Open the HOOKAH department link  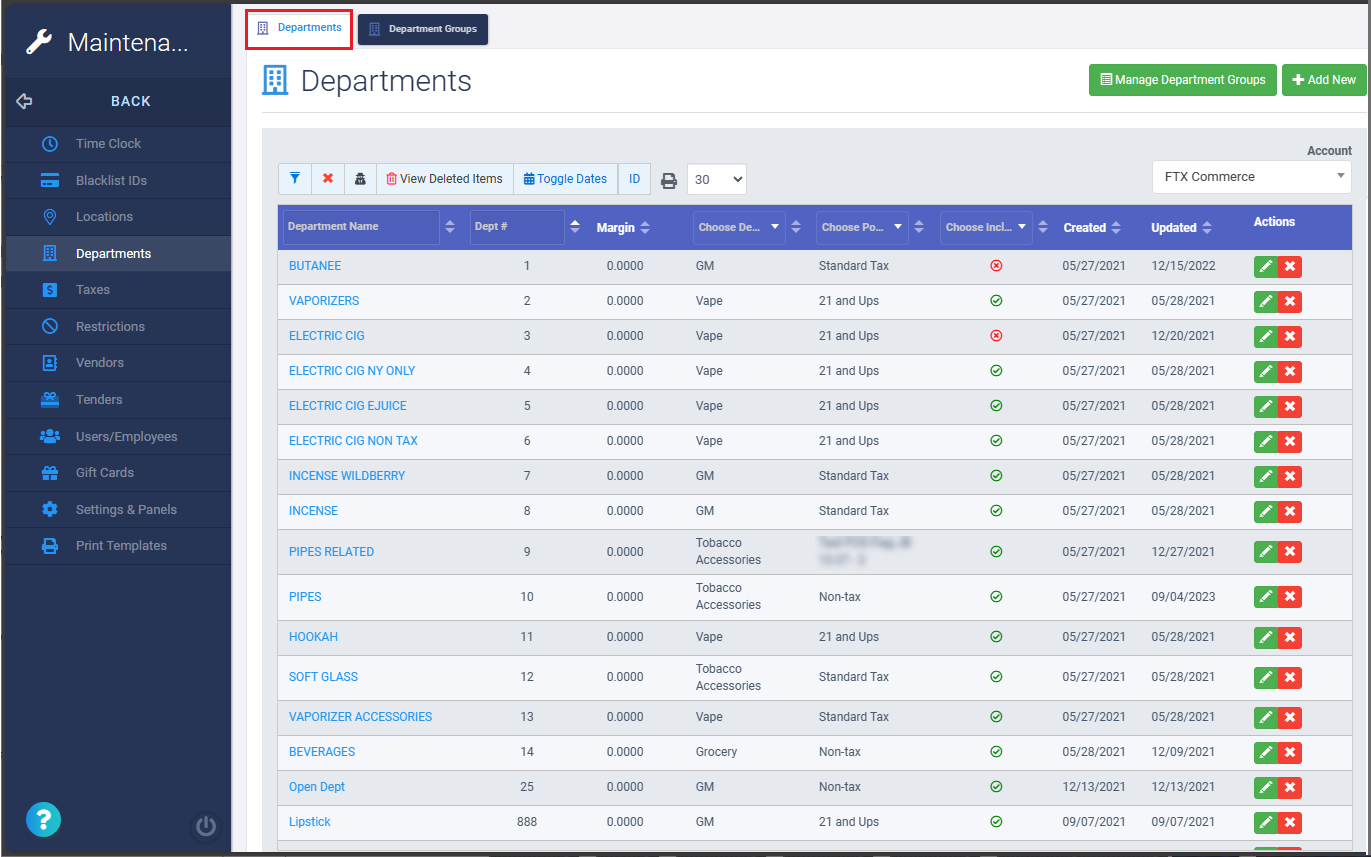(313, 637)
